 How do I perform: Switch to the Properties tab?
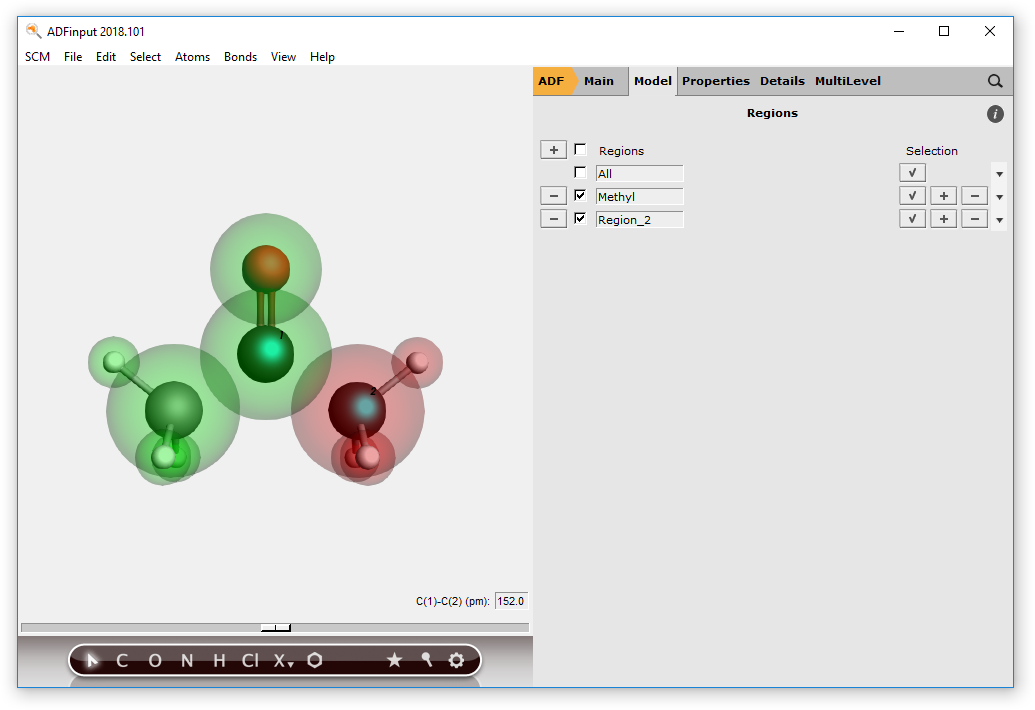coord(716,81)
